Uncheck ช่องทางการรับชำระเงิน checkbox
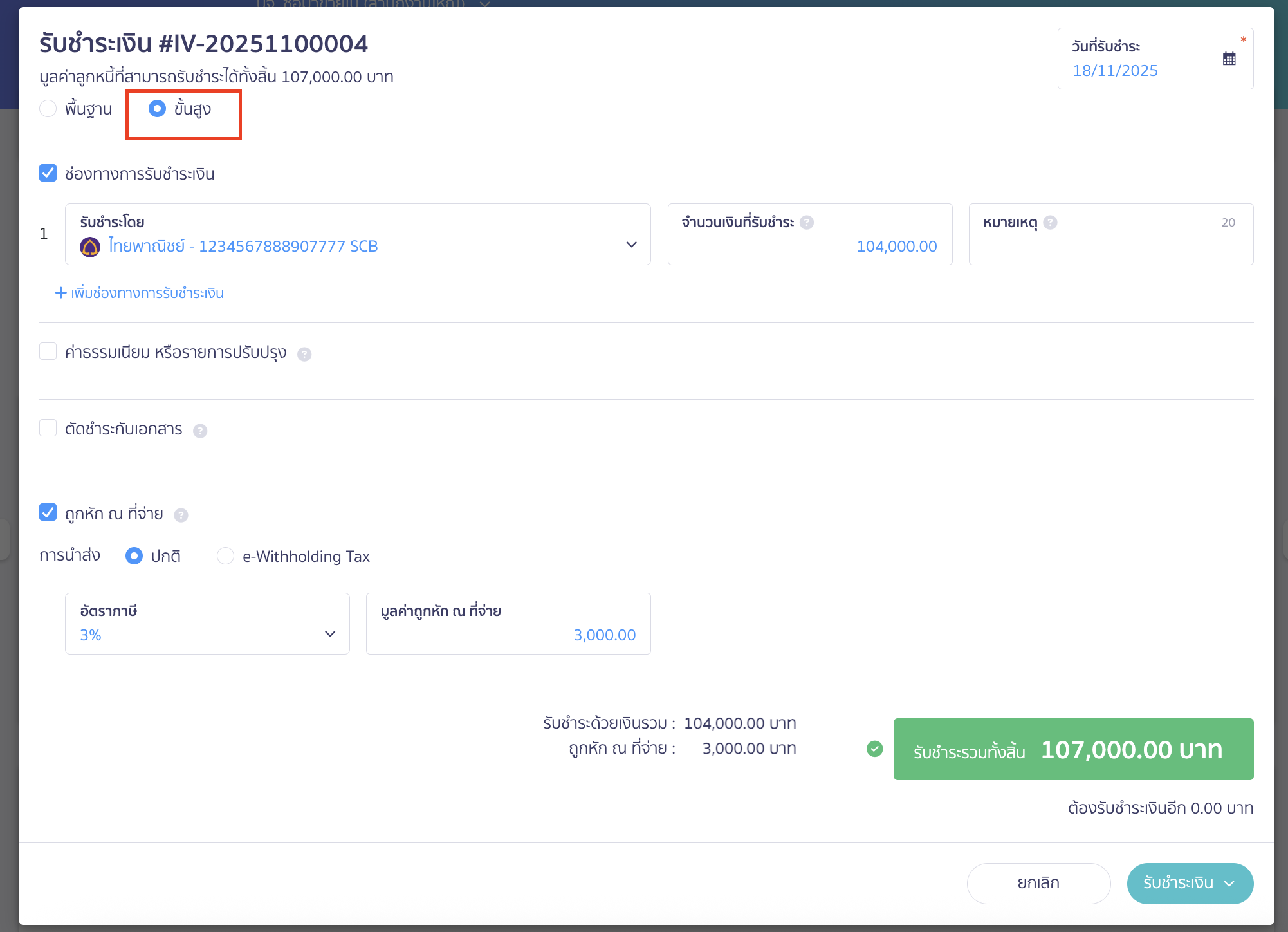The height and width of the screenshot is (932, 1288). 48,173
